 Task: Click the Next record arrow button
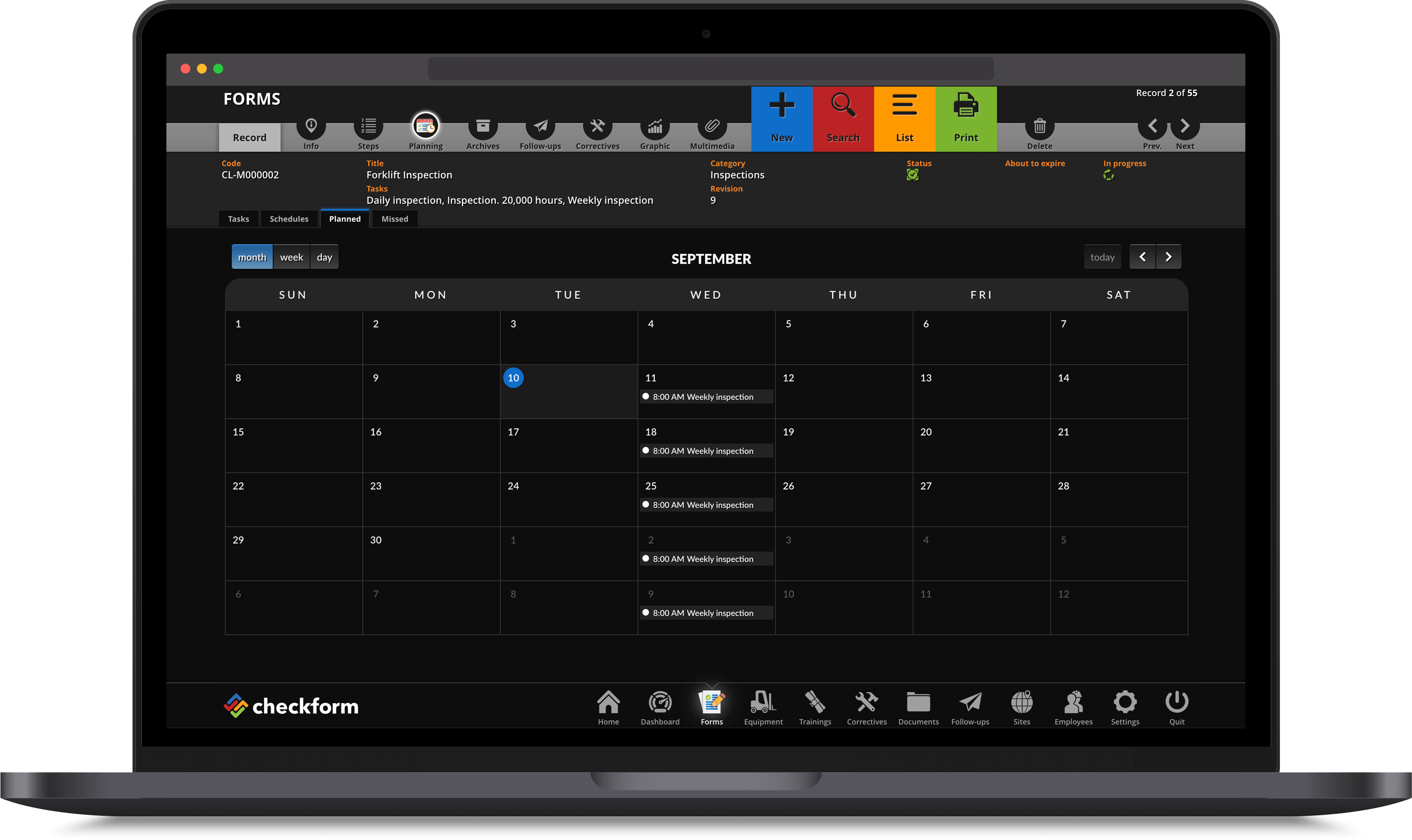(1184, 127)
